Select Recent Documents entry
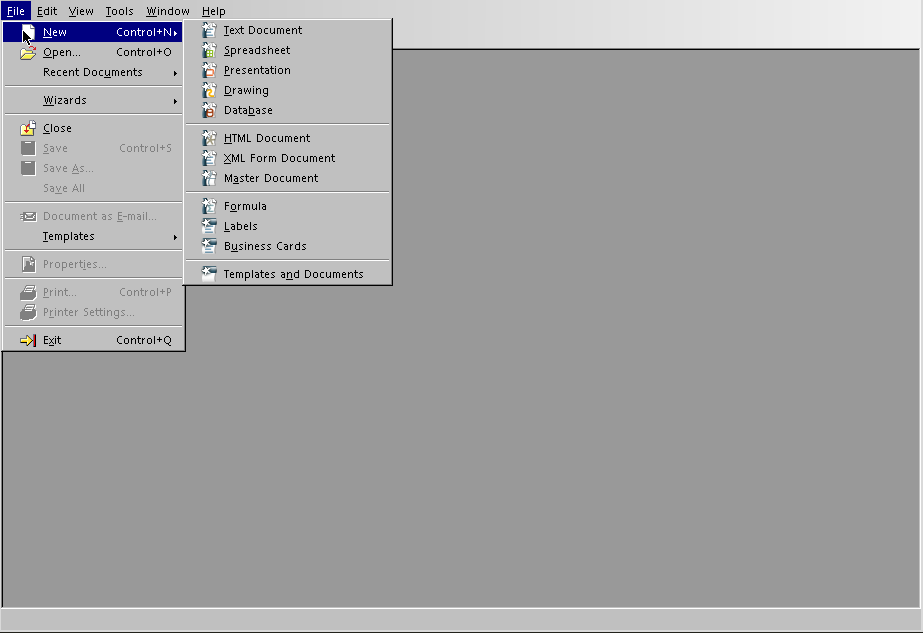The image size is (923, 633). 93,72
